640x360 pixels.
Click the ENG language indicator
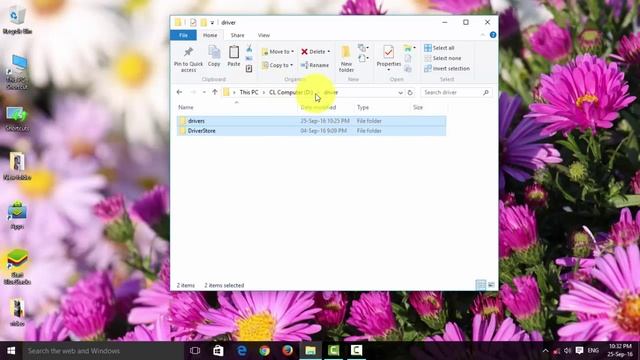(x=593, y=351)
